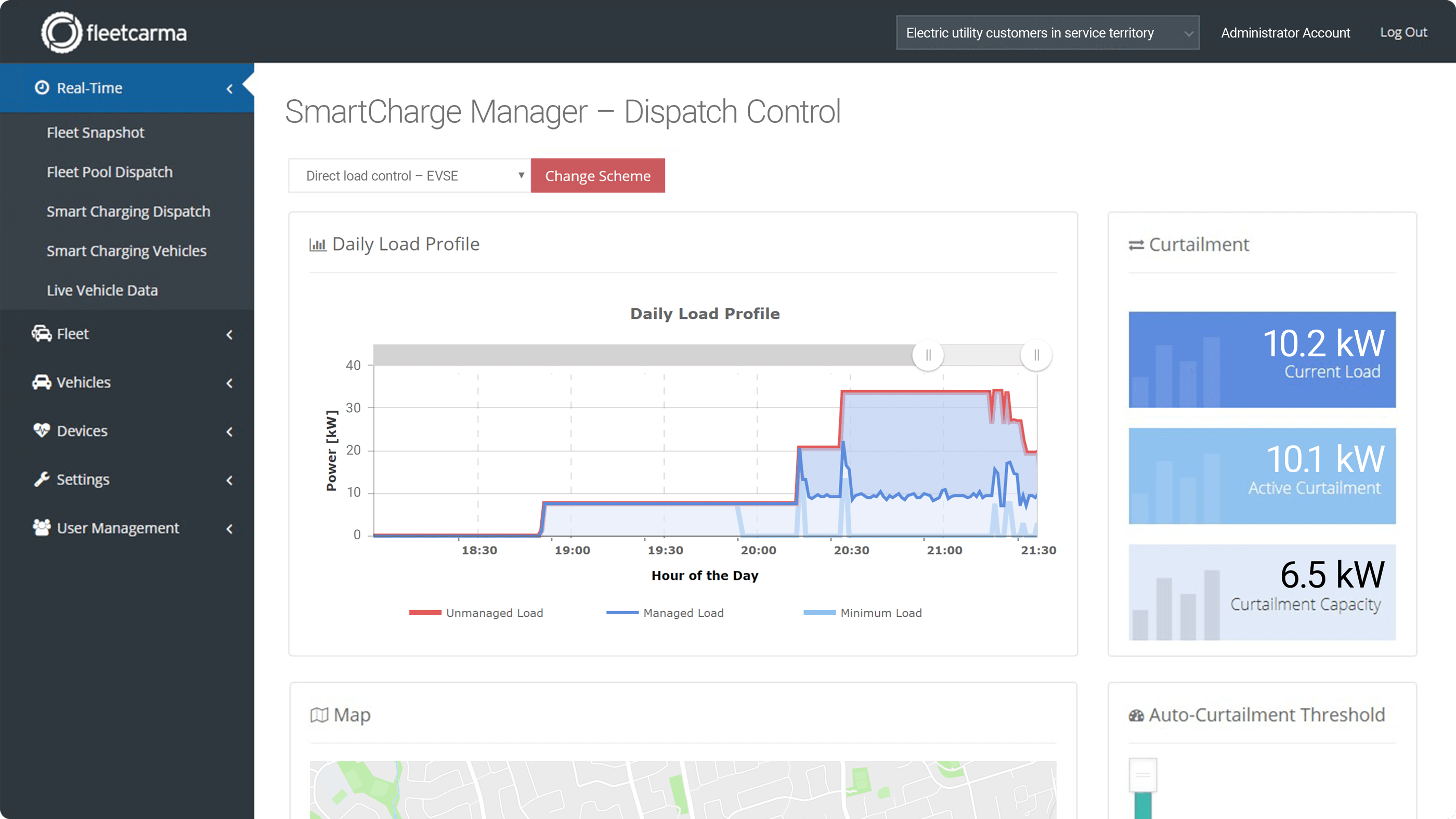The image size is (1456, 819).
Task: Click the User Management menu label
Action: (x=118, y=528)
